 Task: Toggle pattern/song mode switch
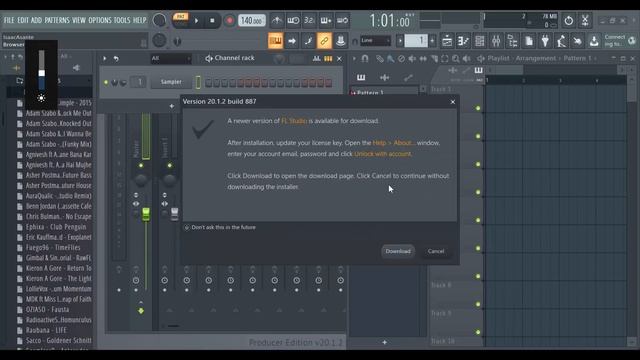[x=180, y=20]
